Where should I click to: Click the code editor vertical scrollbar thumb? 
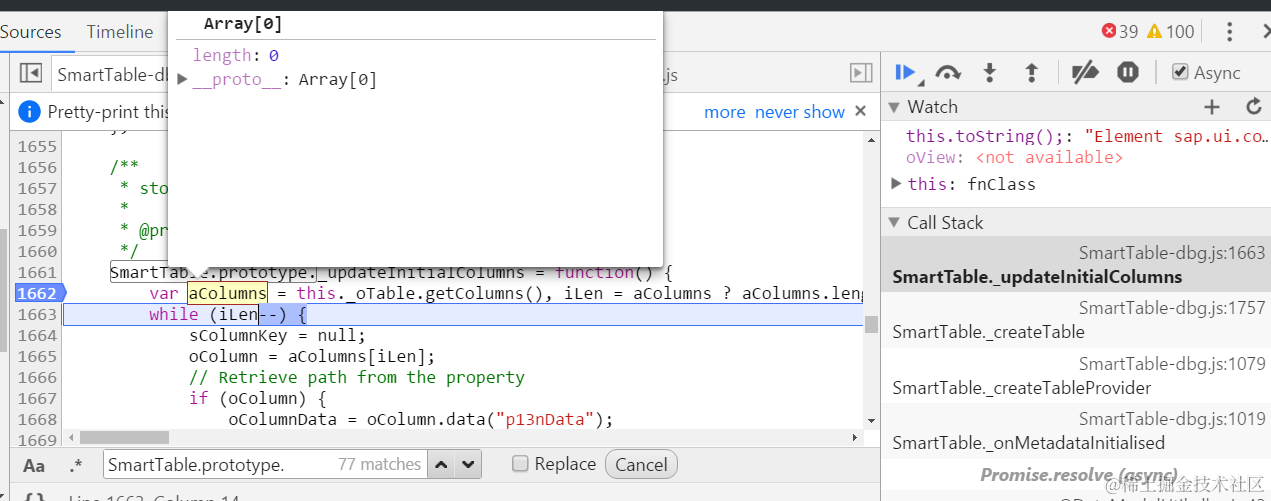pos(871,324)
